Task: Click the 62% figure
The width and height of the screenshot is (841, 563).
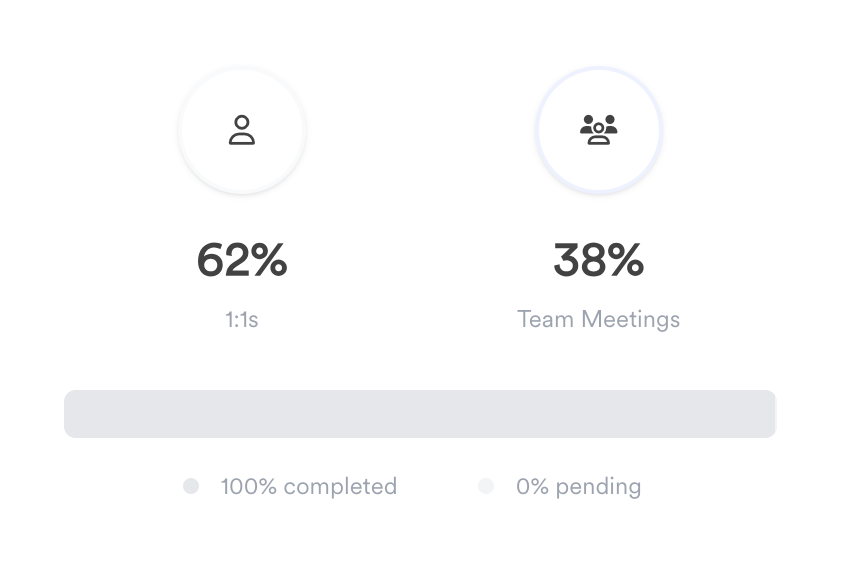Action: point(242,261)
